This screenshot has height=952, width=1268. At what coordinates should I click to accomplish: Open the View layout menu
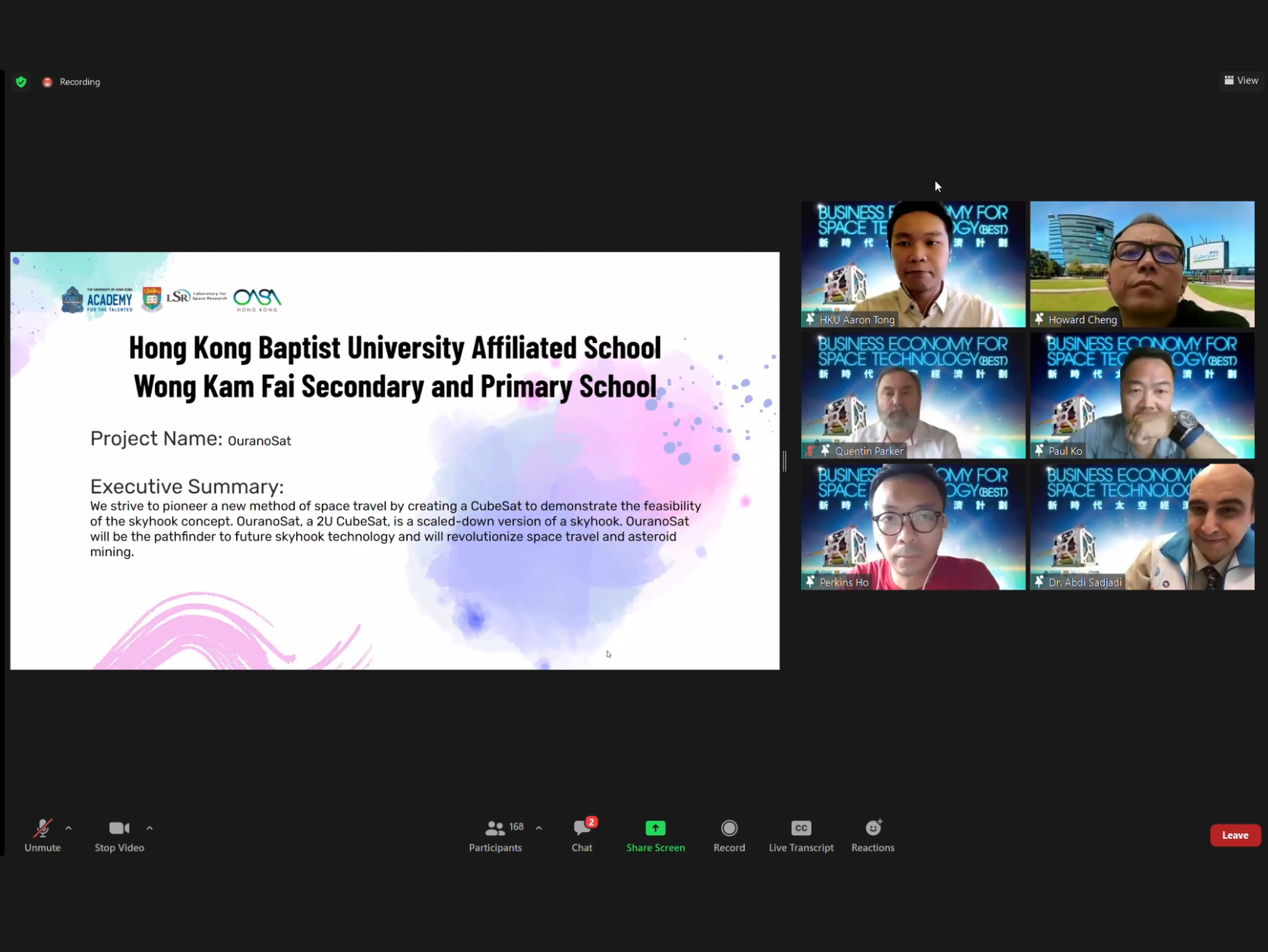tap(1241, 80)
